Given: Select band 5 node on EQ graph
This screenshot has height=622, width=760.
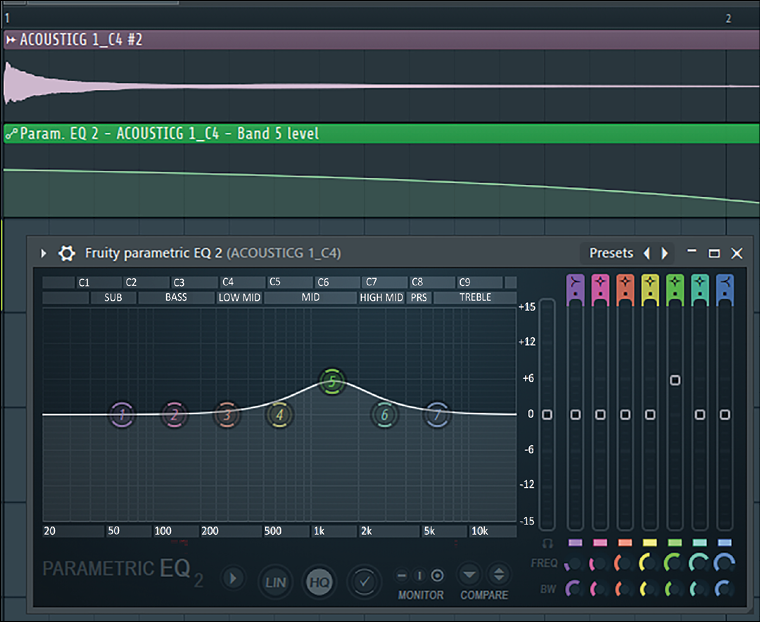Looking at the screenshot, I should coord(332,382).
